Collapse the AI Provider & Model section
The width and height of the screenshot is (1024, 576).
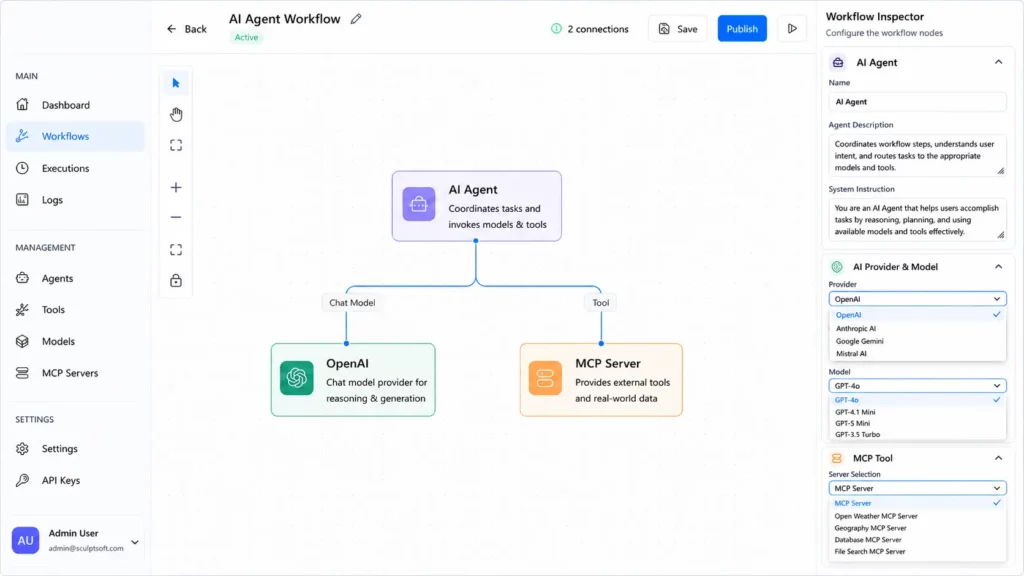click(x=999, y=266)
